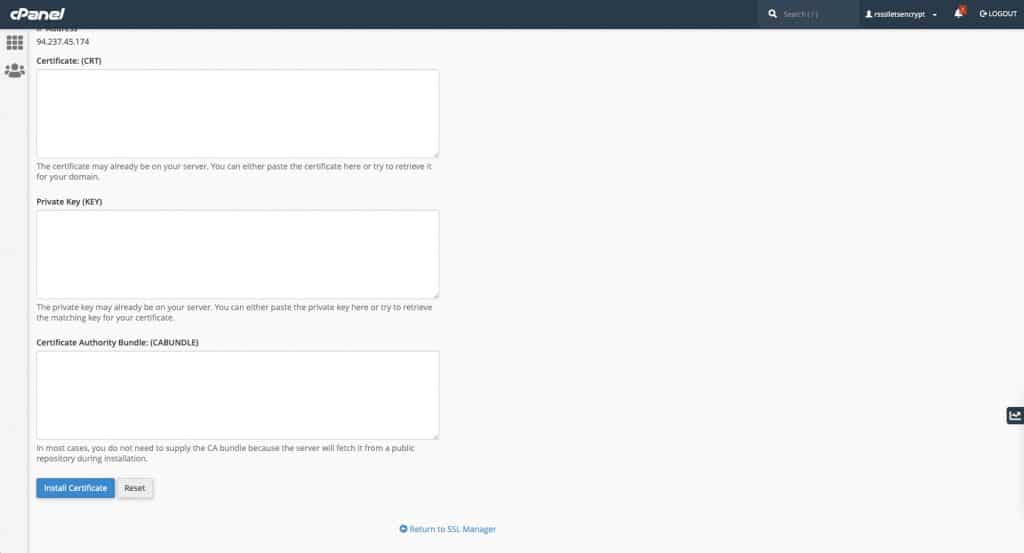Click the certificate help text under CRT box

click(234, 172)
